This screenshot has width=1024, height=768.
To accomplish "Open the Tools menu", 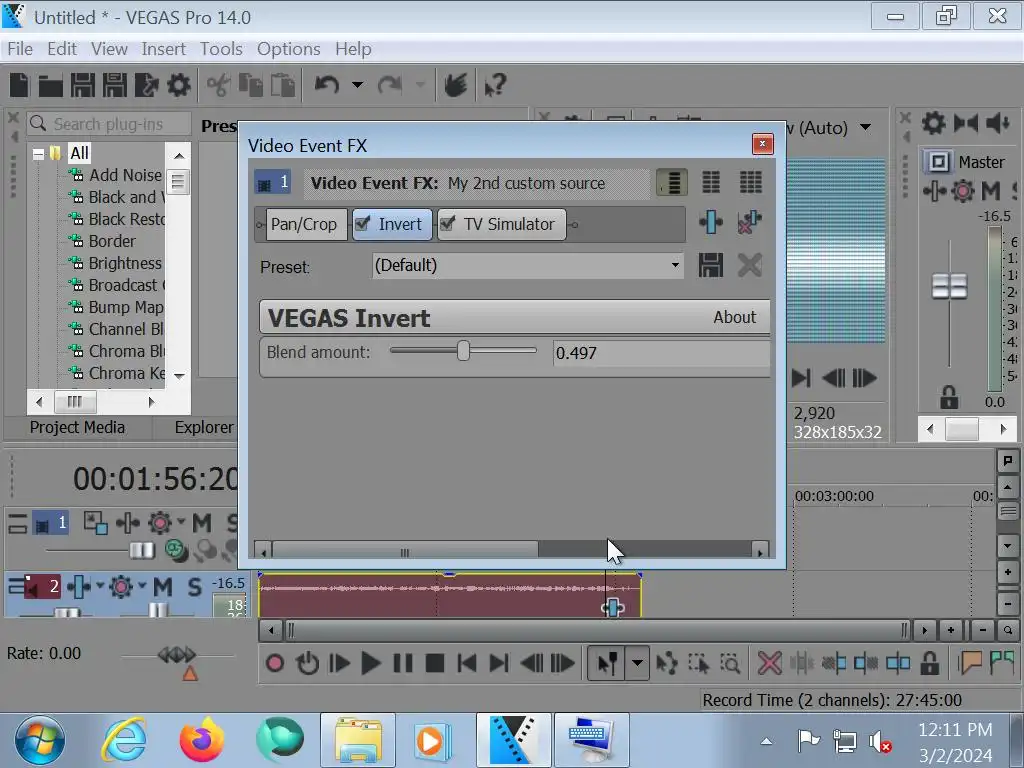I will [x=221, y=49].
